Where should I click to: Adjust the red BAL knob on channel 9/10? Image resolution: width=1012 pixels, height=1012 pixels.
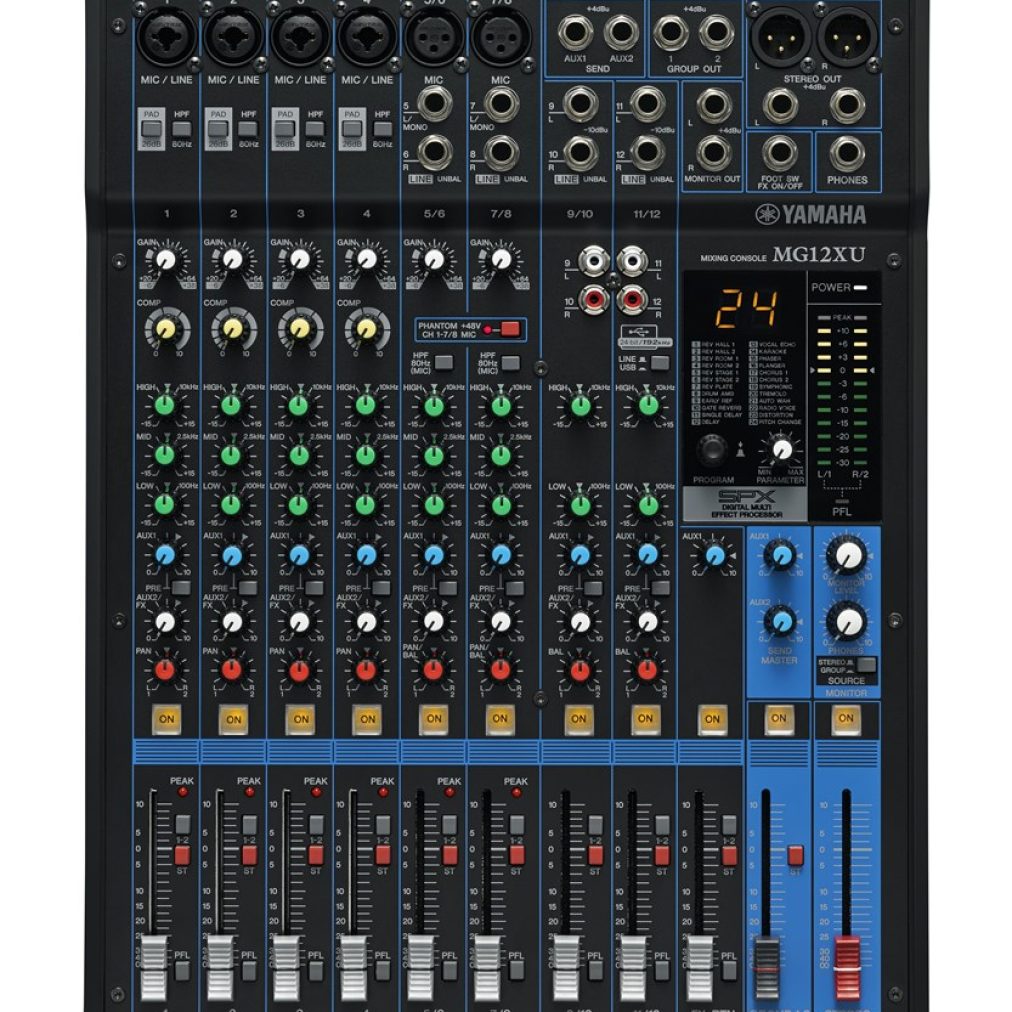(580, 671)
